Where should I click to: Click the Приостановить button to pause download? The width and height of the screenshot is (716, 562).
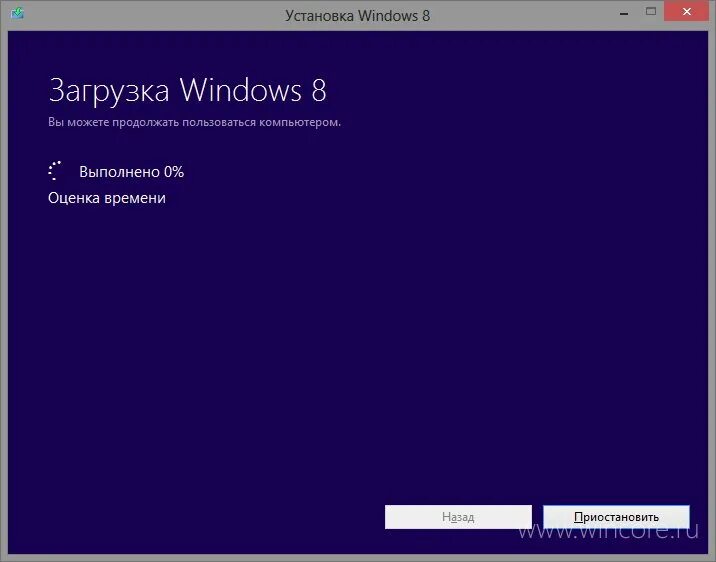[x=616, y=517]
